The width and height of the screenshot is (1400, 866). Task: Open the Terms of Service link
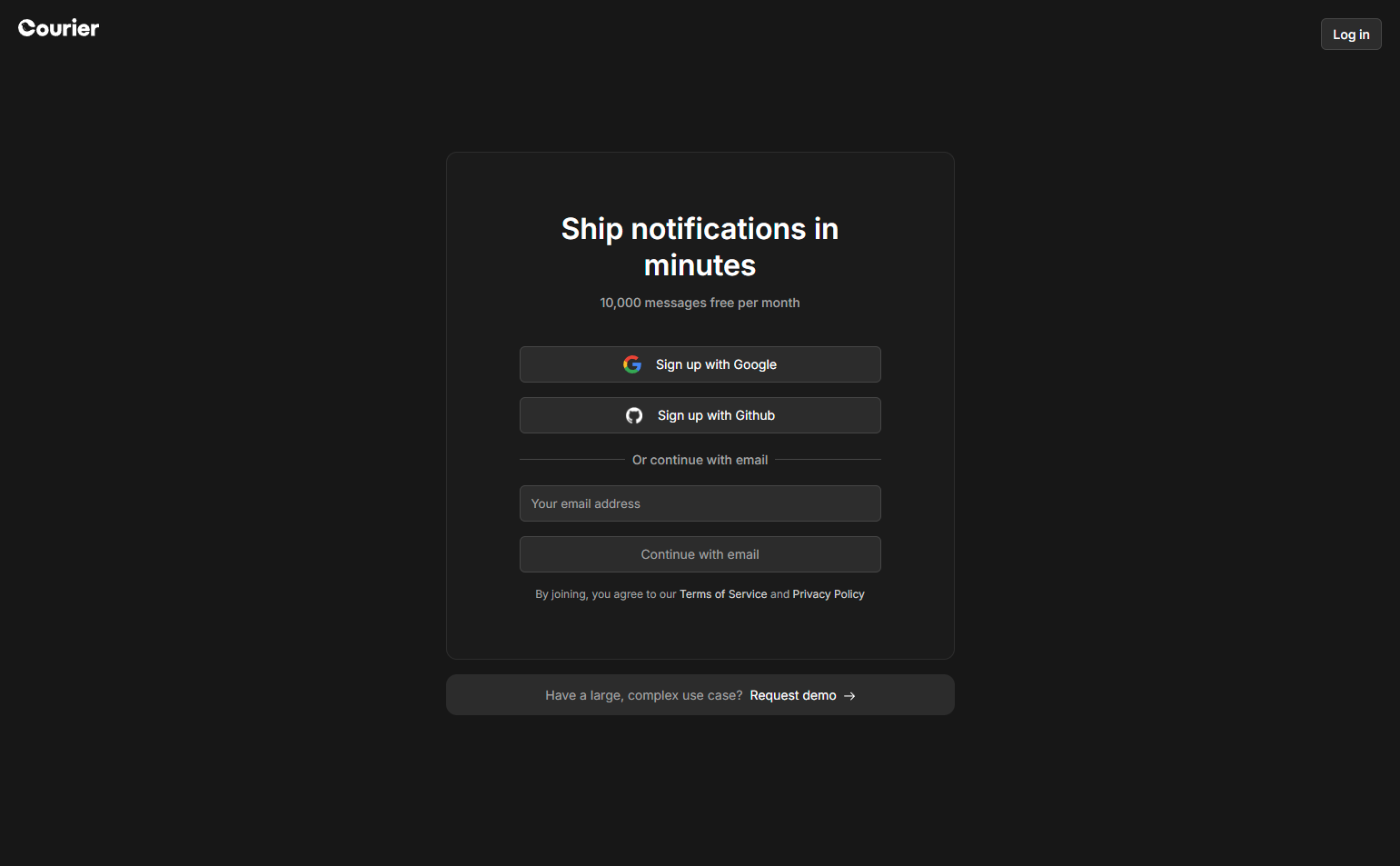tap(723, 594)
